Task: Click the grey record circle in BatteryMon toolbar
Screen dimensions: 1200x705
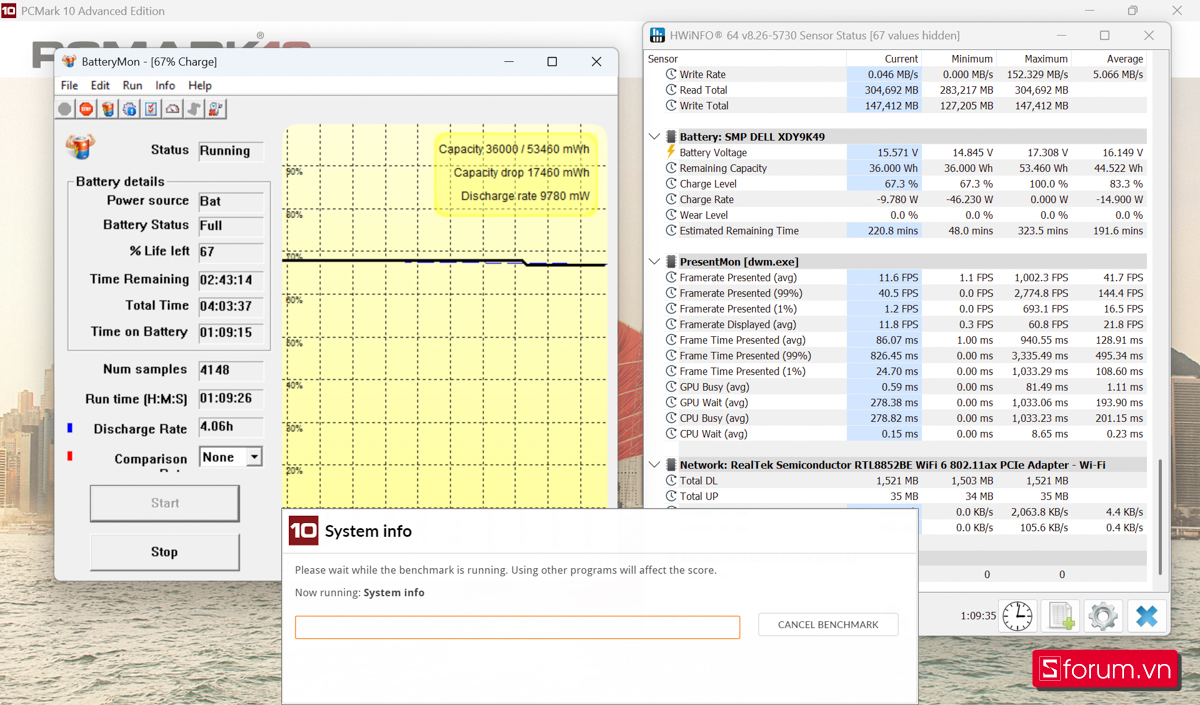Action: [x=65, y=109]
